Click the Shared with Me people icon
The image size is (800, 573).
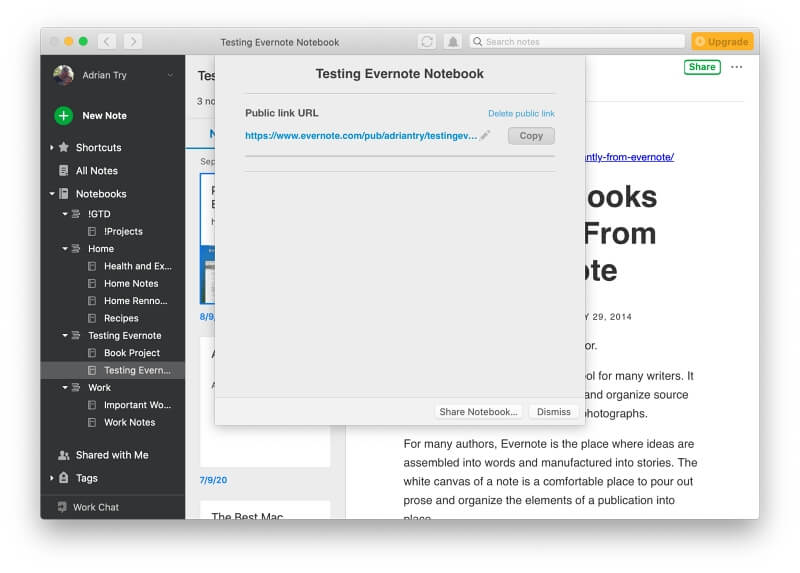pyautogui.click(x=64, y=455)
